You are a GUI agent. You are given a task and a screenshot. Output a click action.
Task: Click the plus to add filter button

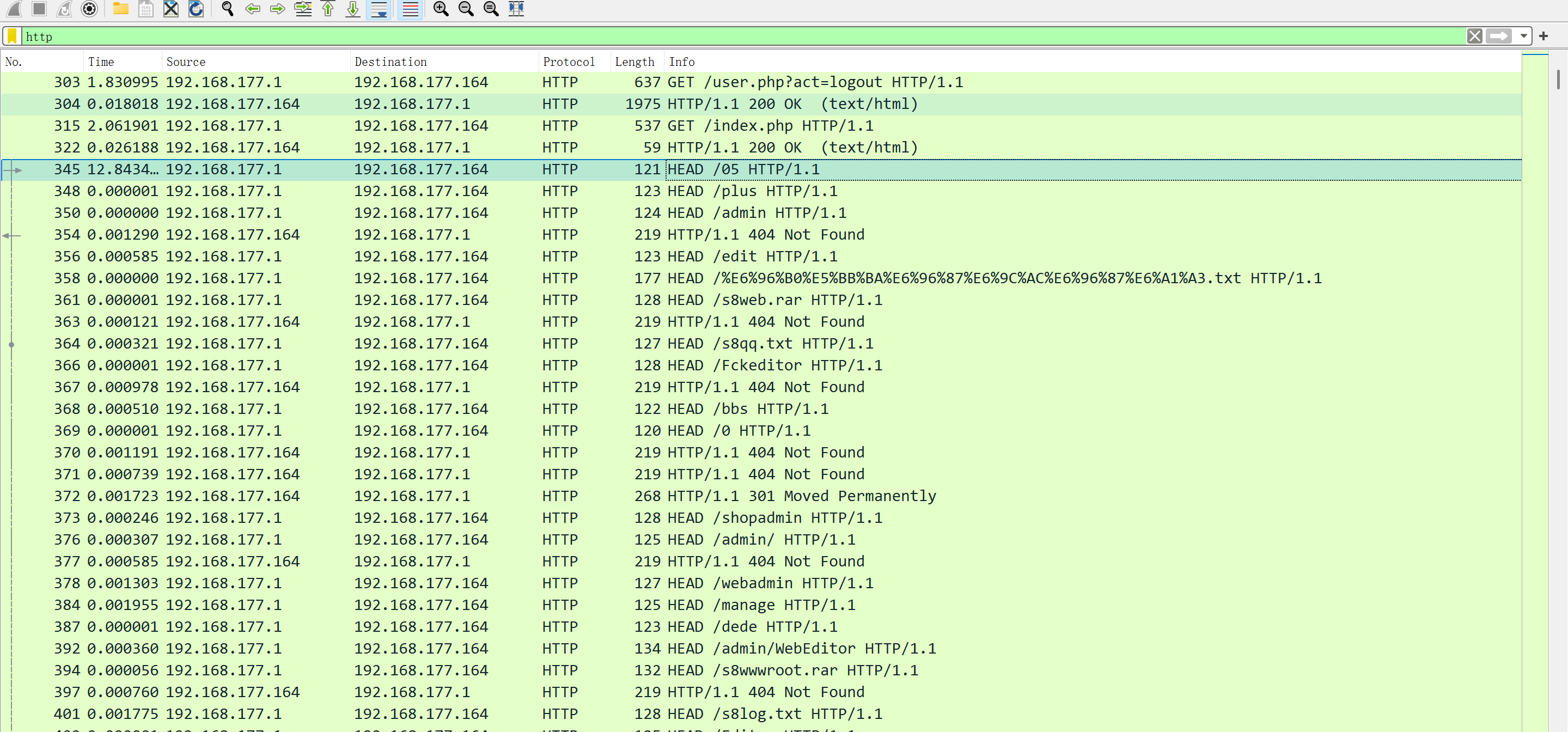(x=1543, y=36)
